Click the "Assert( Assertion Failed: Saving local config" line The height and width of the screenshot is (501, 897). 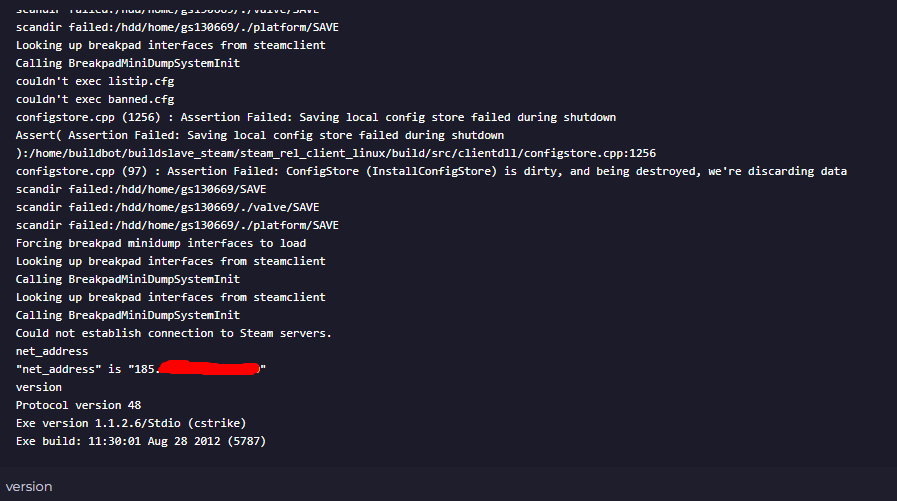260,135
